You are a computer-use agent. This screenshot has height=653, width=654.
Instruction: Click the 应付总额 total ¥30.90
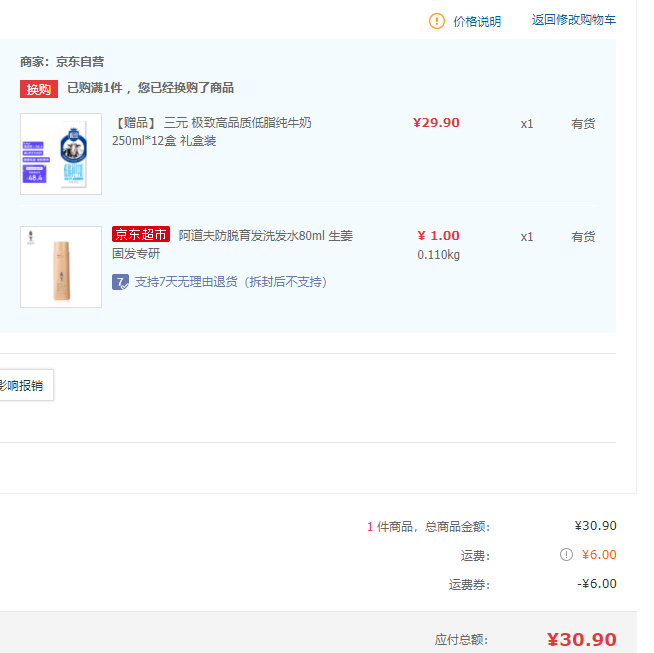pos(581,640)
